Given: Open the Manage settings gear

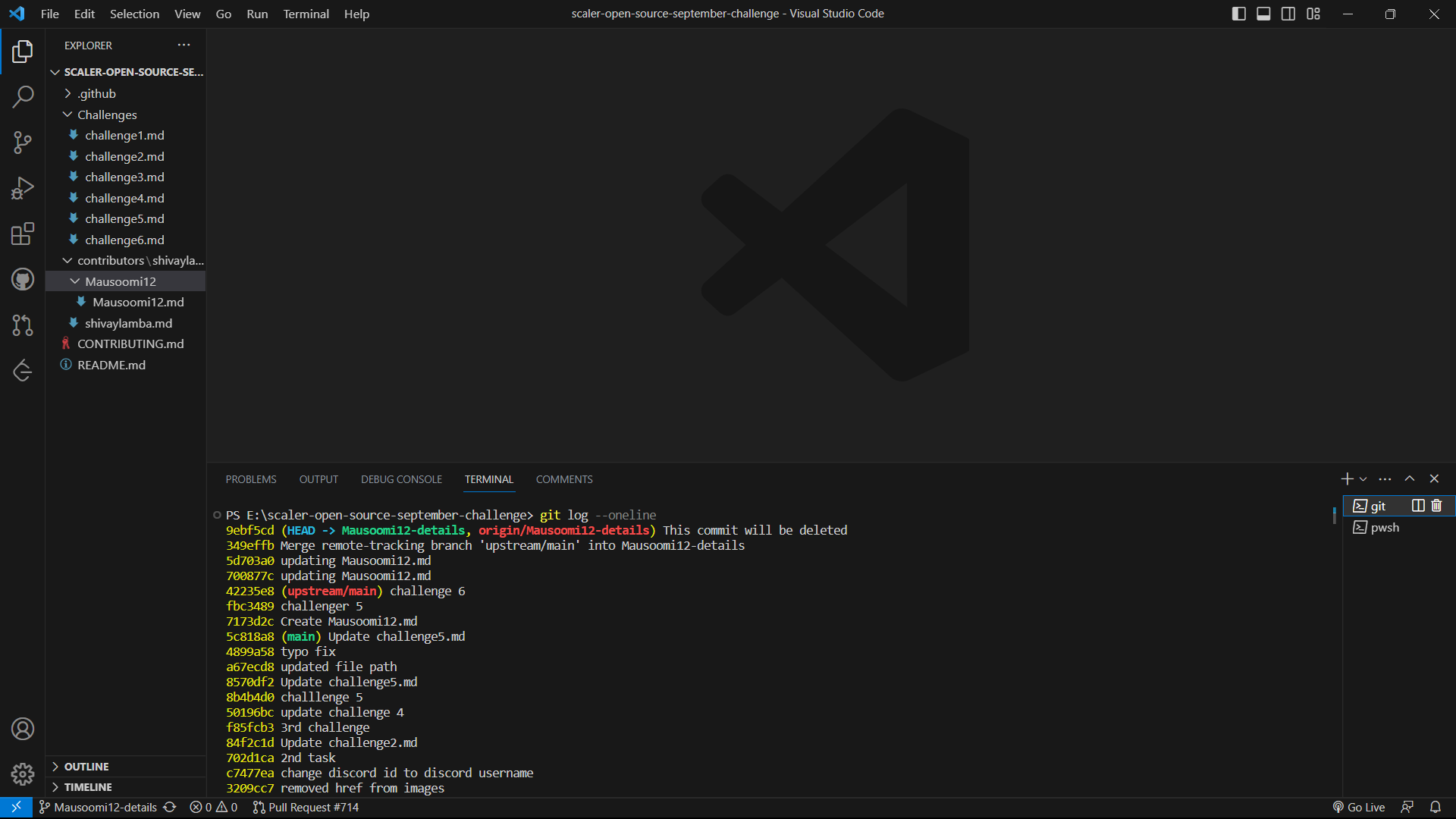Looking at the screenshot, I should pyautogui.click(x=23, y=774).
